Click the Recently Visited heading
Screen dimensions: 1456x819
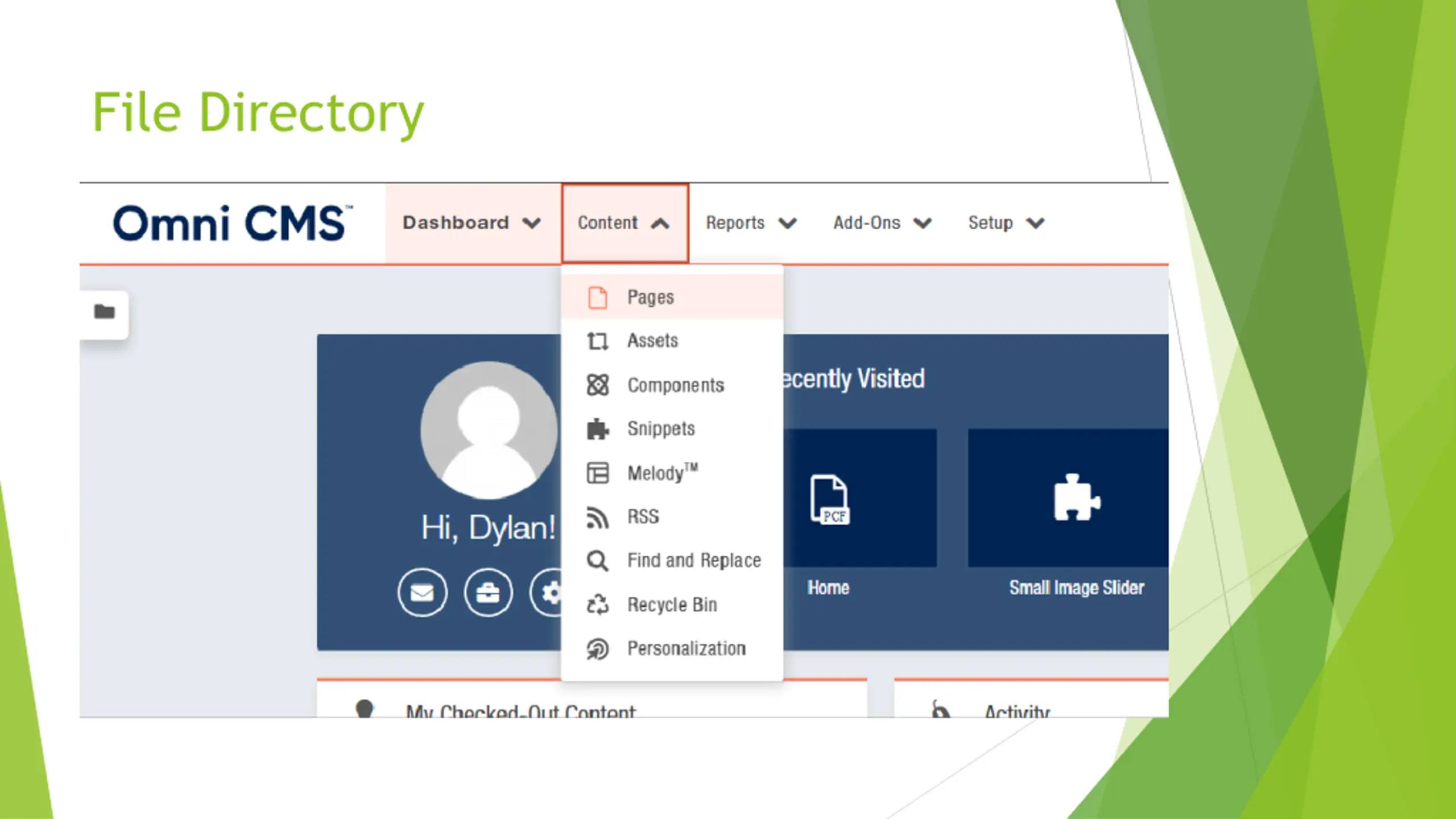(x=854, y=379)
